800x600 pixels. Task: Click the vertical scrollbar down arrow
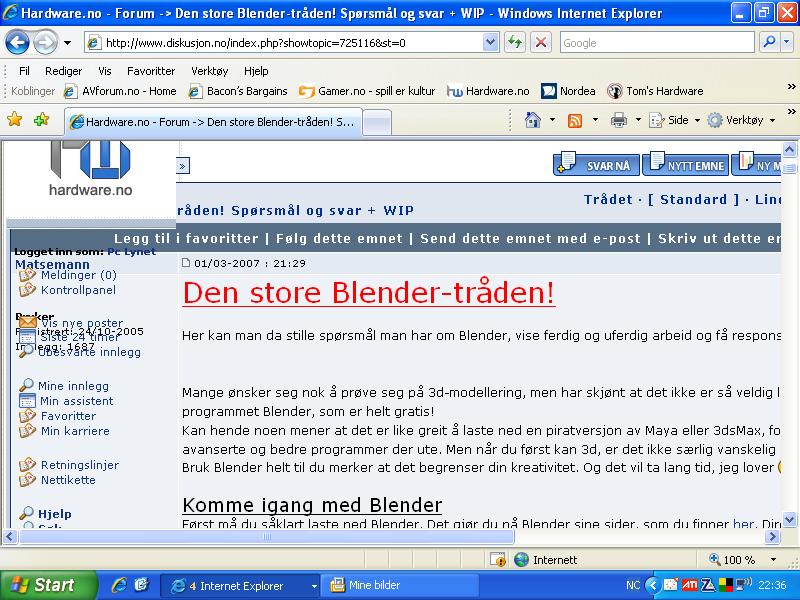(789, 519)
